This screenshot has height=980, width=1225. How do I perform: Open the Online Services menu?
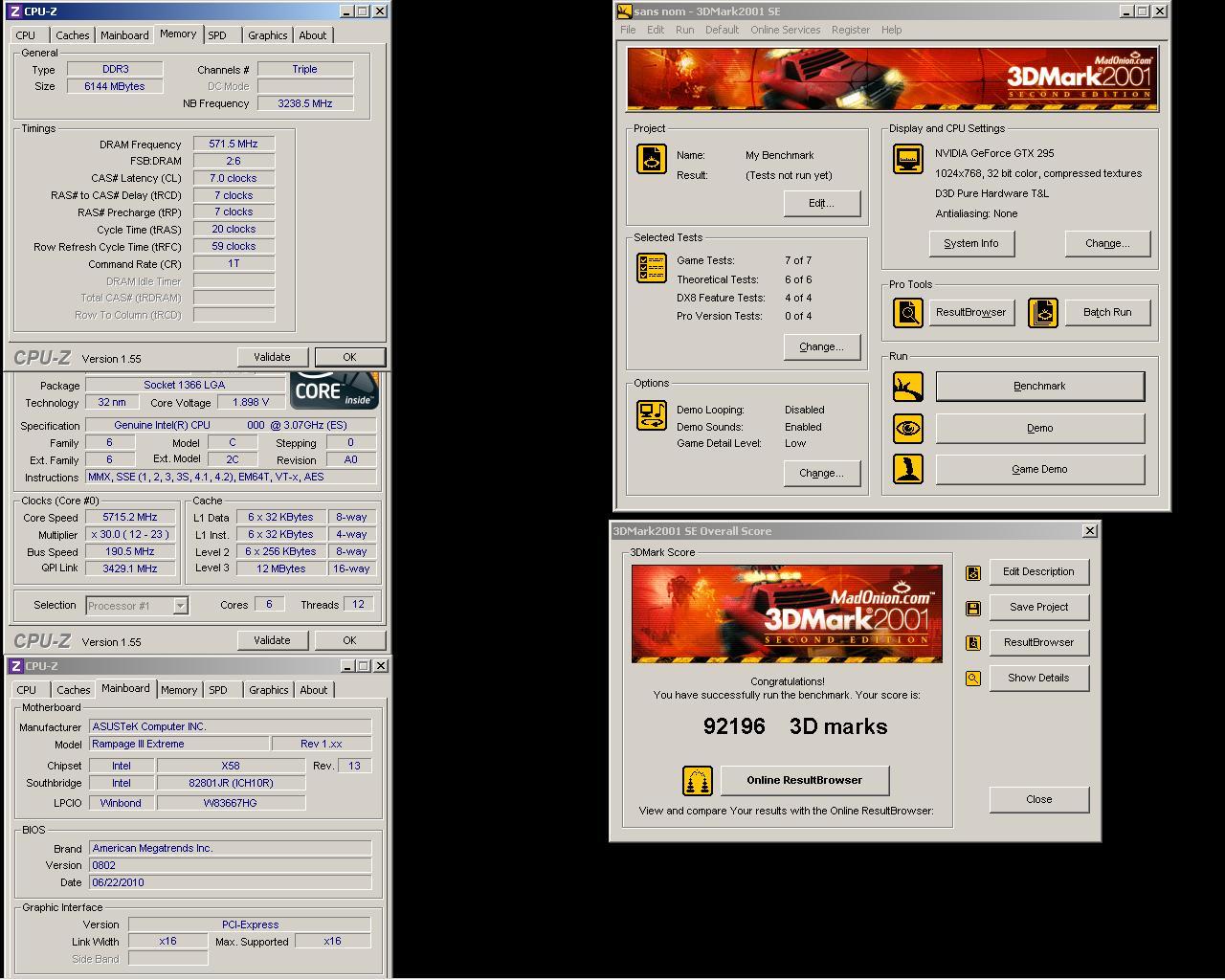[785, 30]
